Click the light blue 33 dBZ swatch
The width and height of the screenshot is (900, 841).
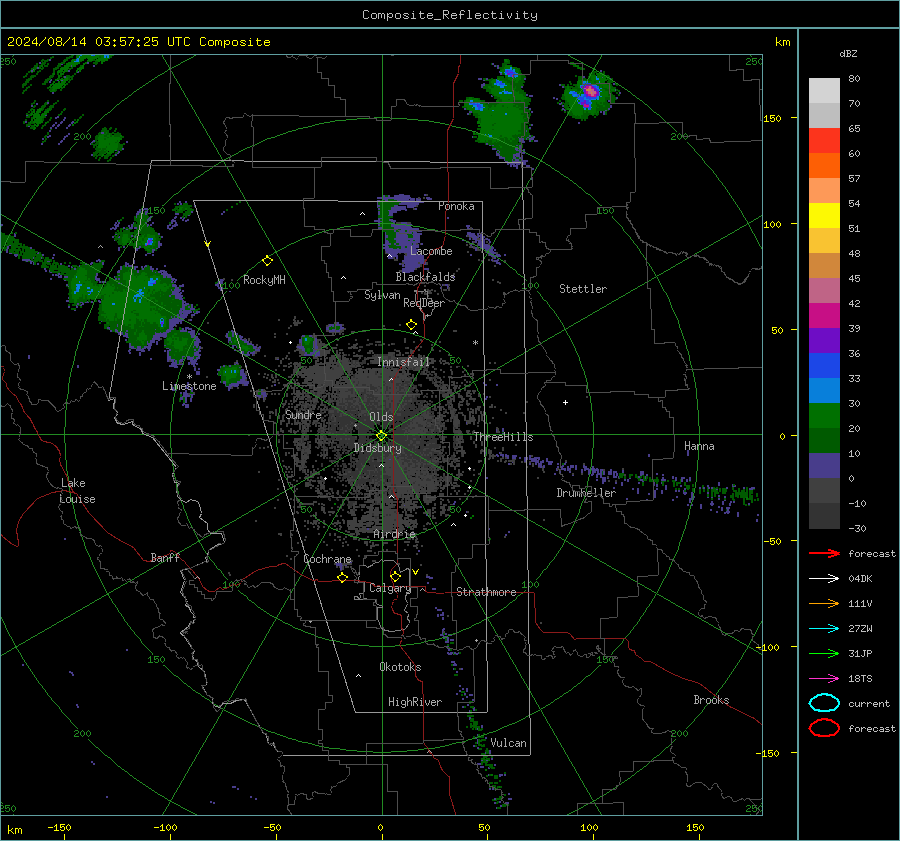point(824,391)
